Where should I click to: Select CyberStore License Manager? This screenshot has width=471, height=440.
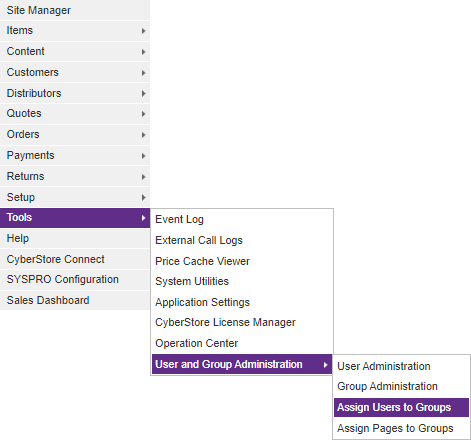242,322
